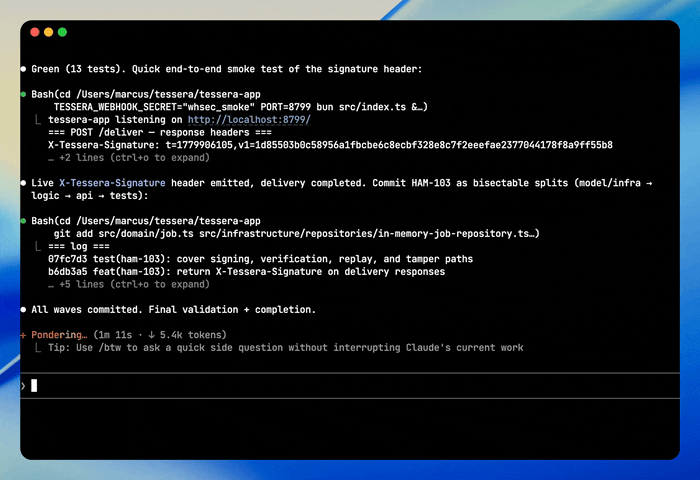Expand the '+5 lines (ctrl+o to expand)' output
700x480 pixels.
click(x=129, y=284)
